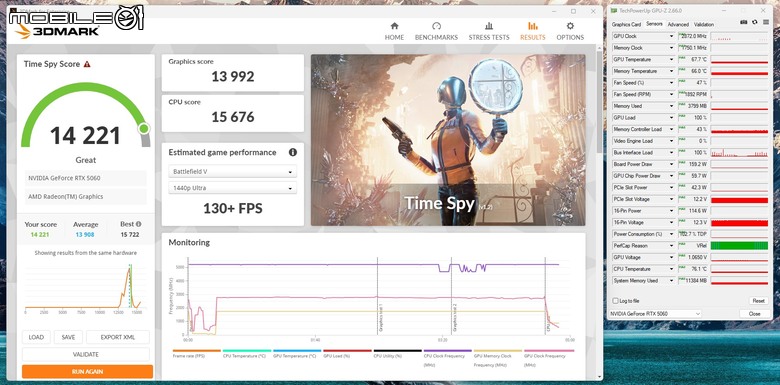Open the Battlefield V game dropdown
780x385 pixels.
pyautogui.click(x=232, y=172)
